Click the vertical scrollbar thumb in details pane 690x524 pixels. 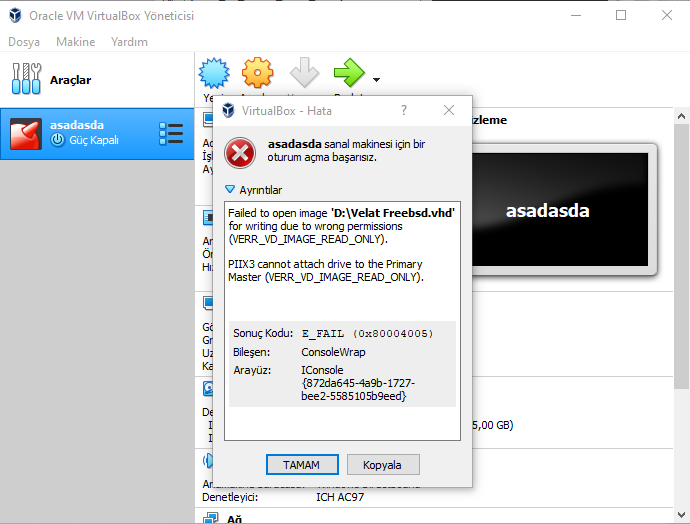(681, 257)
